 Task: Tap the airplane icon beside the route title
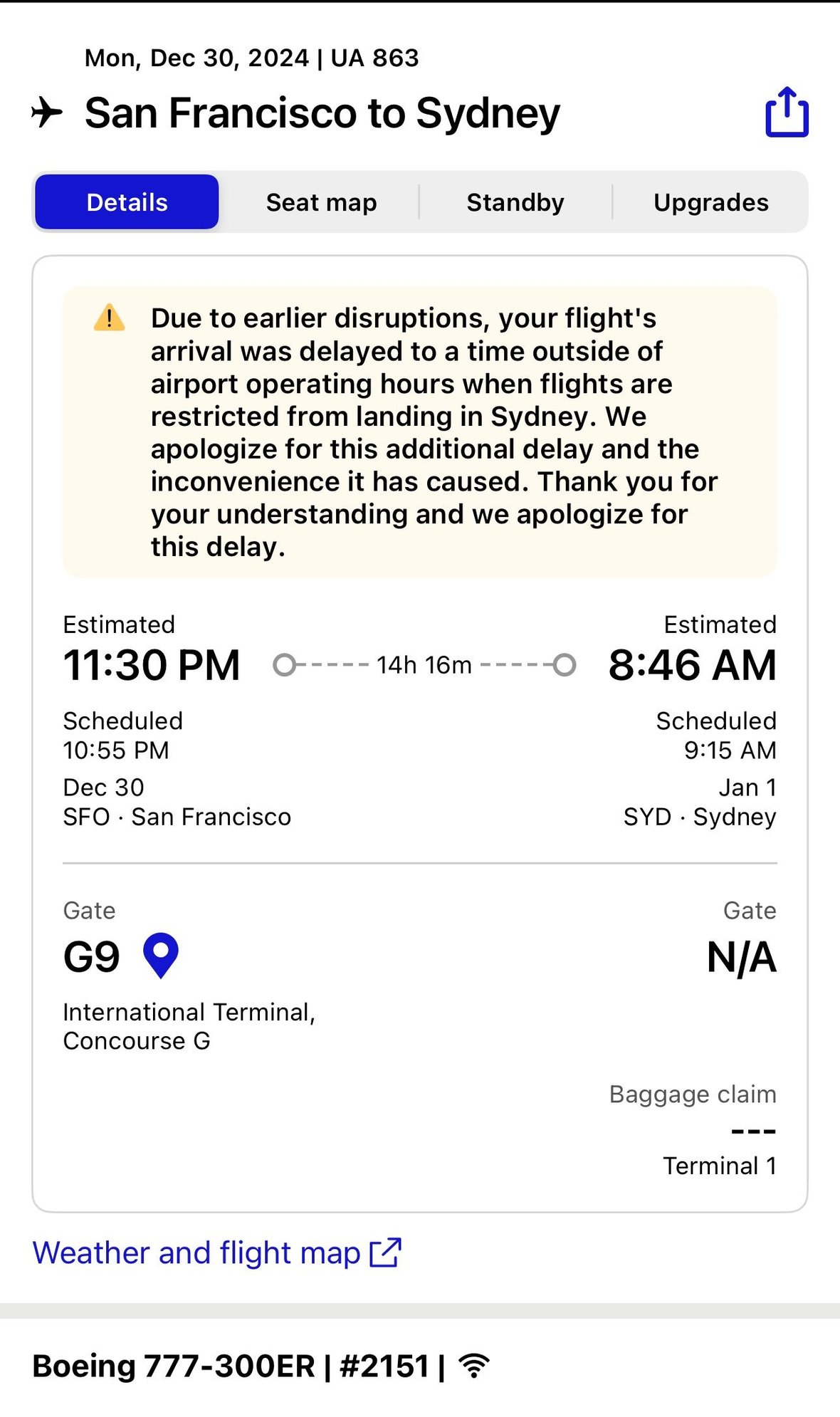(47, 113)
